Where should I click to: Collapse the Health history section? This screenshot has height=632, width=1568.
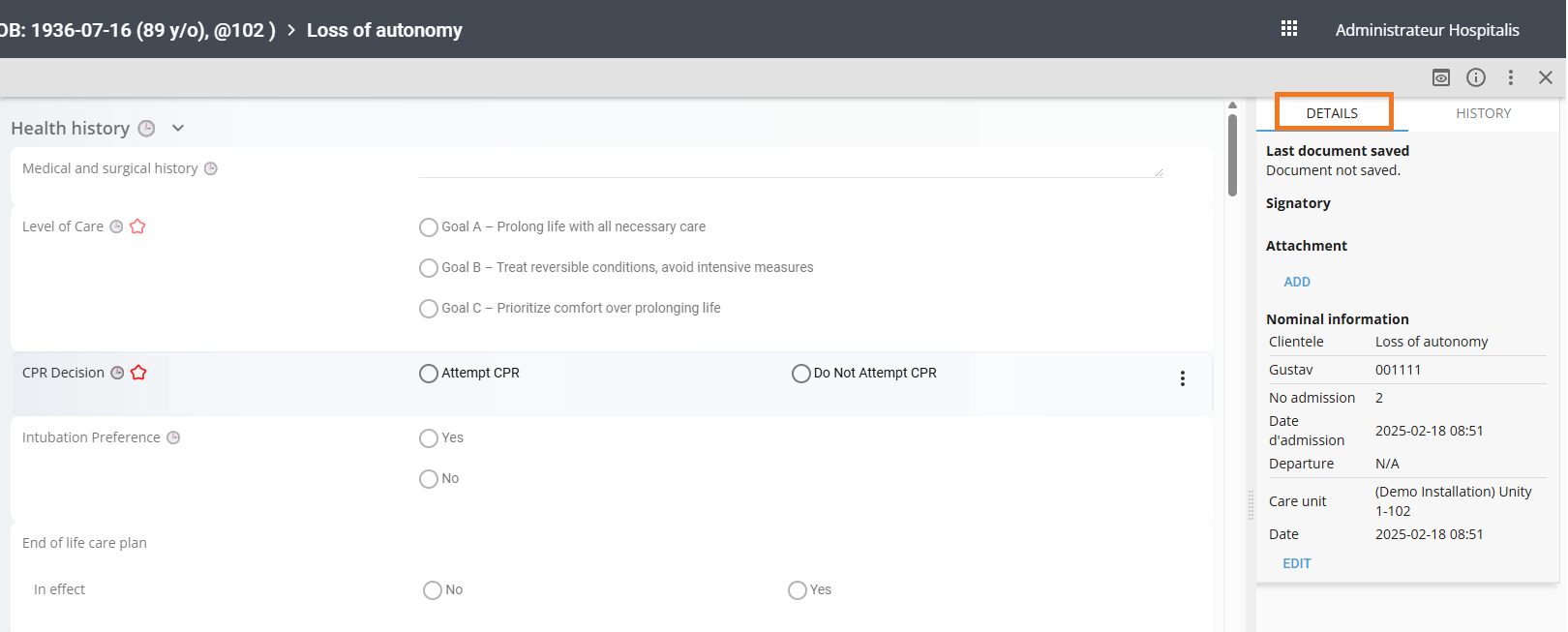click(178, 129)
